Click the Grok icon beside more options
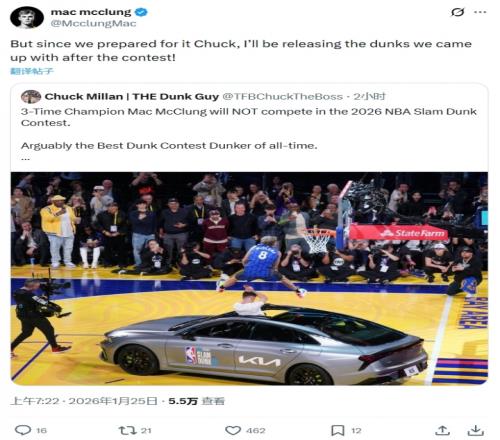The image size is (500, 440). point(457,12)
